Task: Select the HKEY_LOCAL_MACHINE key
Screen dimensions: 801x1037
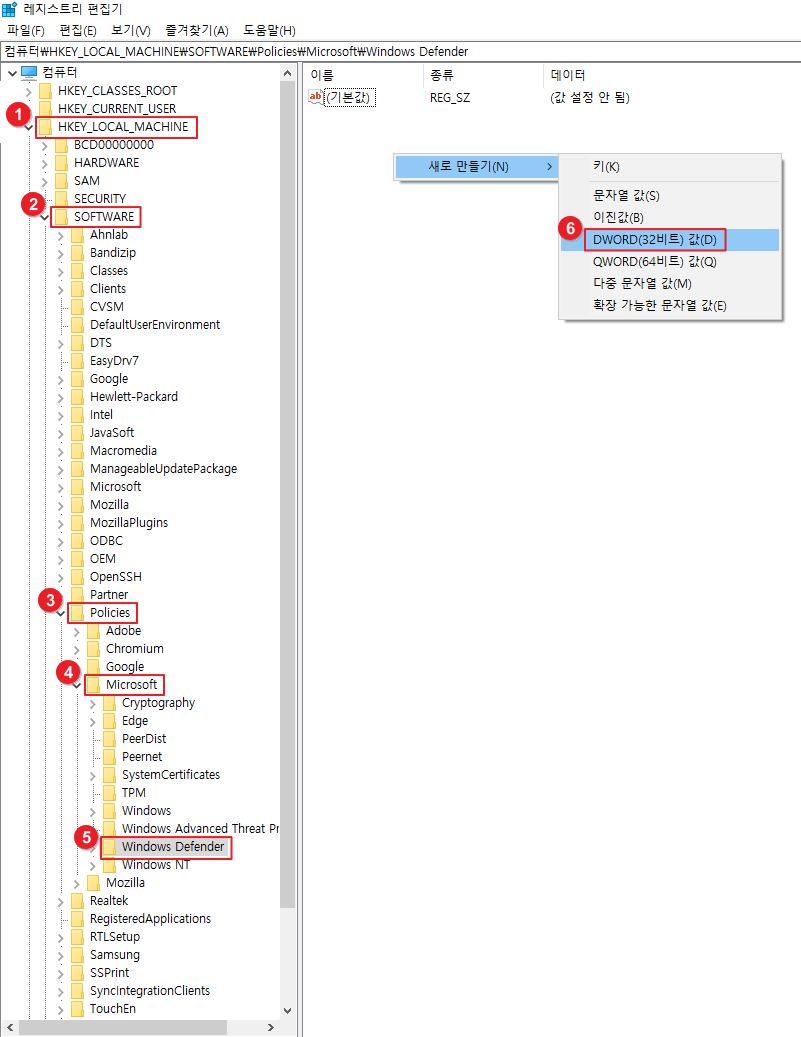Action: (x=123, y=126)
